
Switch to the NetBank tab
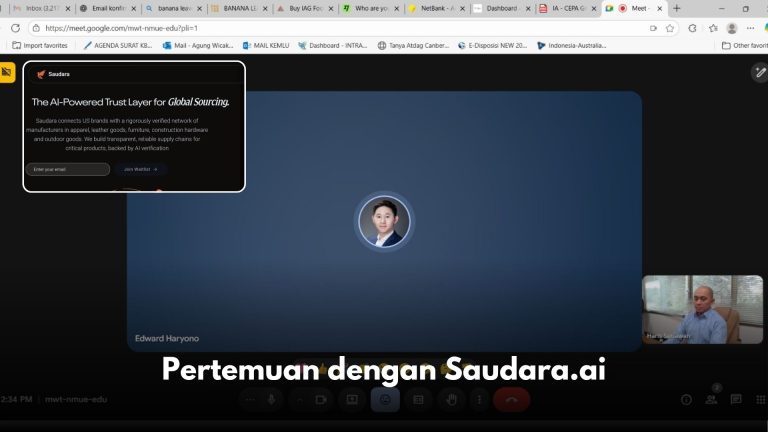click(x=436, y=8)
